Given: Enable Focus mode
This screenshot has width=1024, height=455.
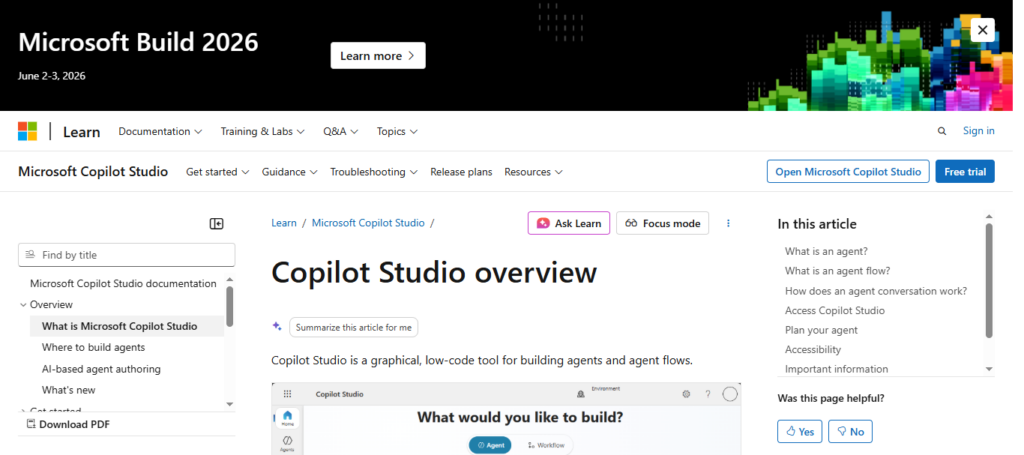Looking at the screenshot, I should point(662,223).
